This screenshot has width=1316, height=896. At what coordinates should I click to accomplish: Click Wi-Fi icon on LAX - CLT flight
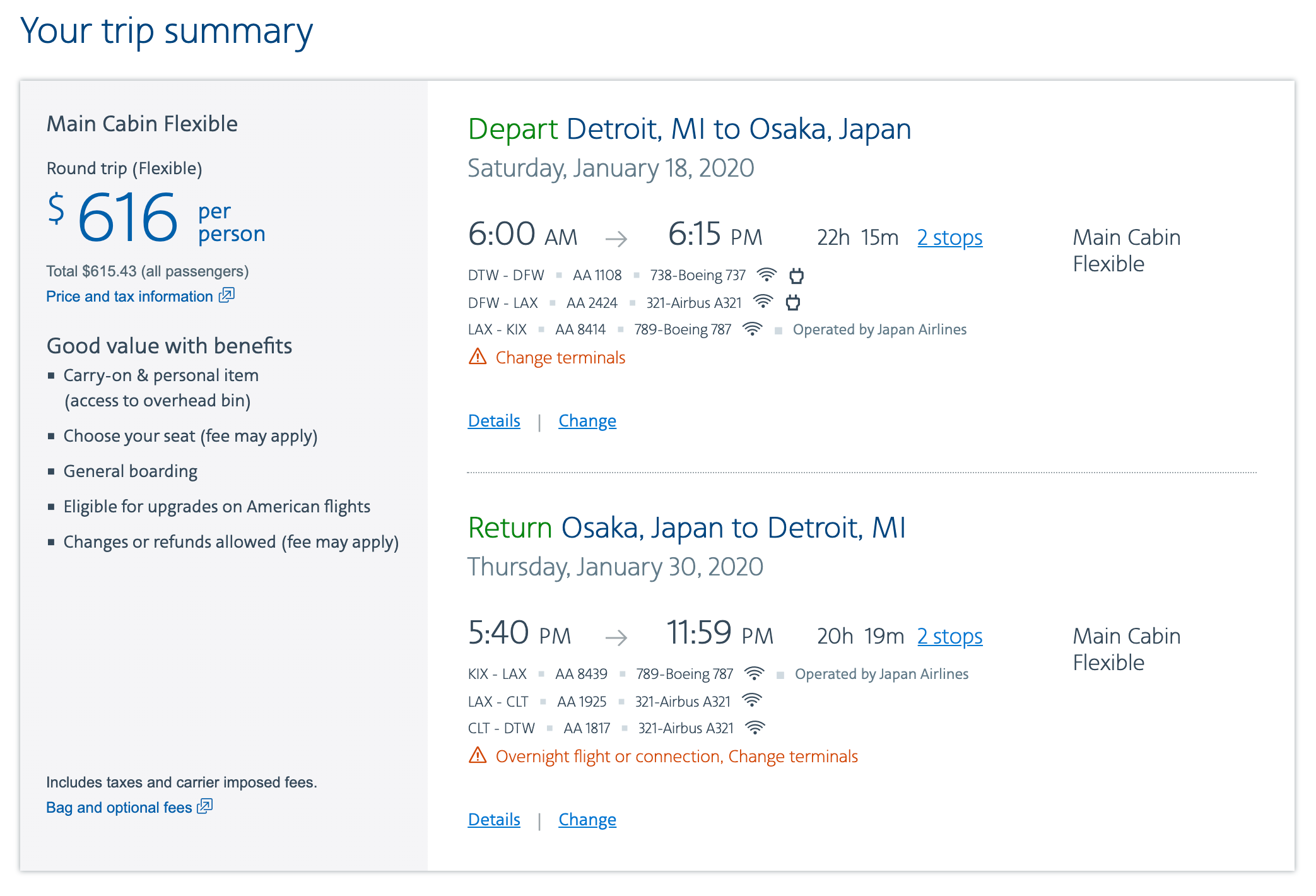(x=751, y=701)
